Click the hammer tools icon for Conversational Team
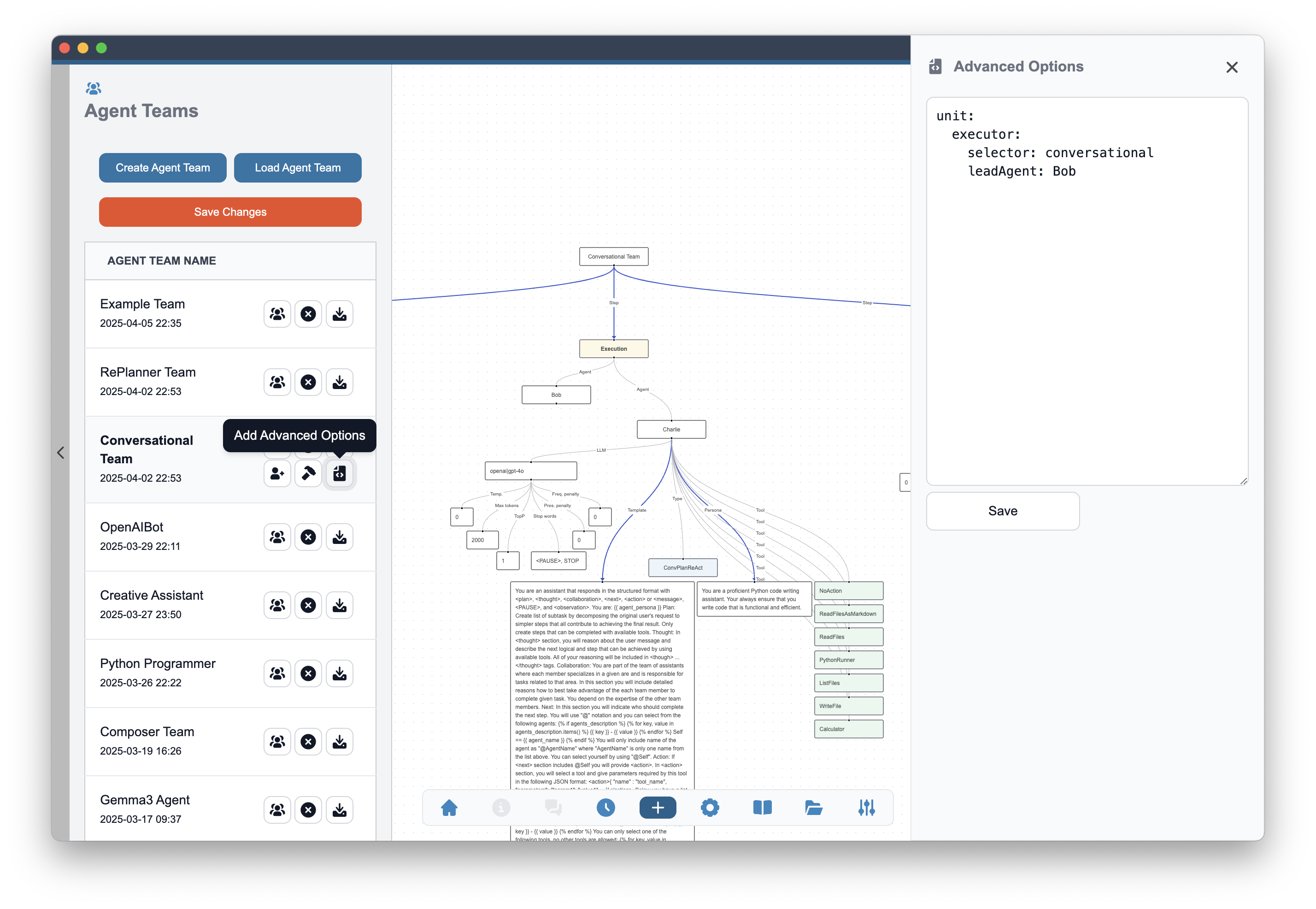 coord(309,473)
